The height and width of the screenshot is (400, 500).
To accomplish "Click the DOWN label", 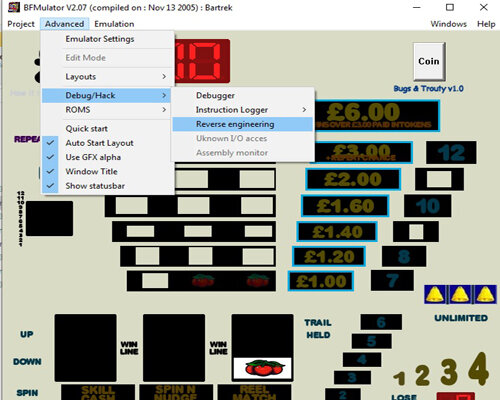I will click(27, 362).
